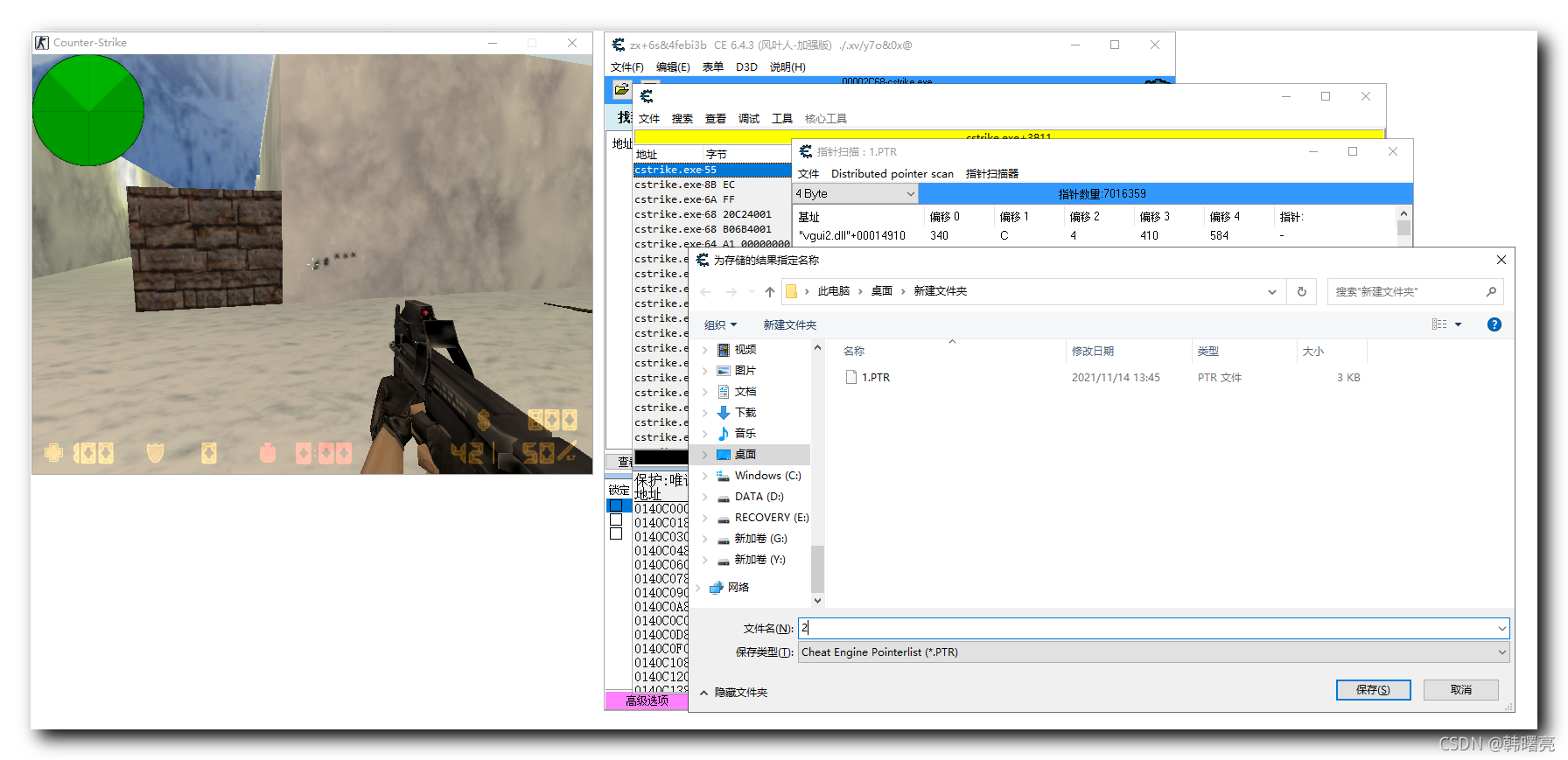Open the 编辑(E) menu in Cheat Engine
Image resolution: width=1568 pixels, height=760 pixels.
click(673, 67)
